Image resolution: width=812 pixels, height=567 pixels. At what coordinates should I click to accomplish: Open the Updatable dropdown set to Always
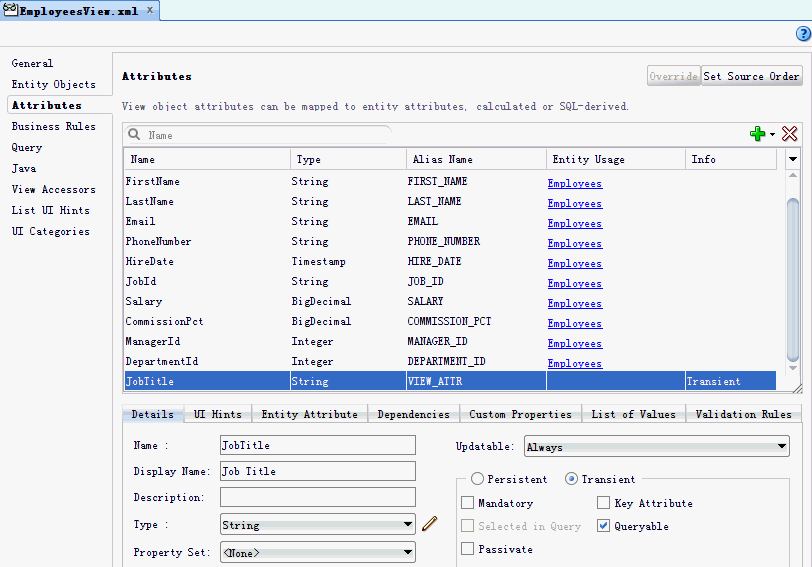tap(657, 446)
